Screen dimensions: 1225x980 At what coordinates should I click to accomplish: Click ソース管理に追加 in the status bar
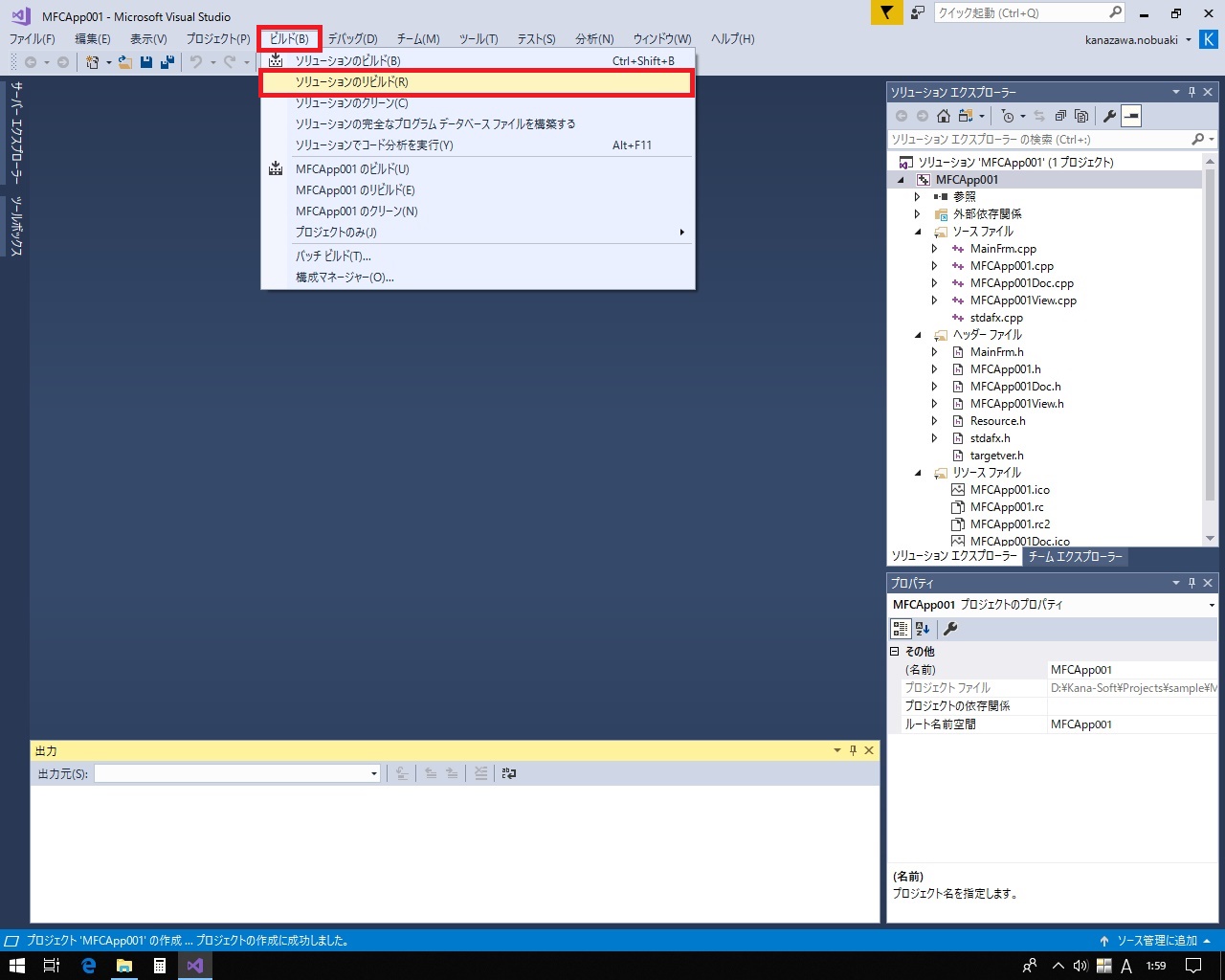point(1156,941)
